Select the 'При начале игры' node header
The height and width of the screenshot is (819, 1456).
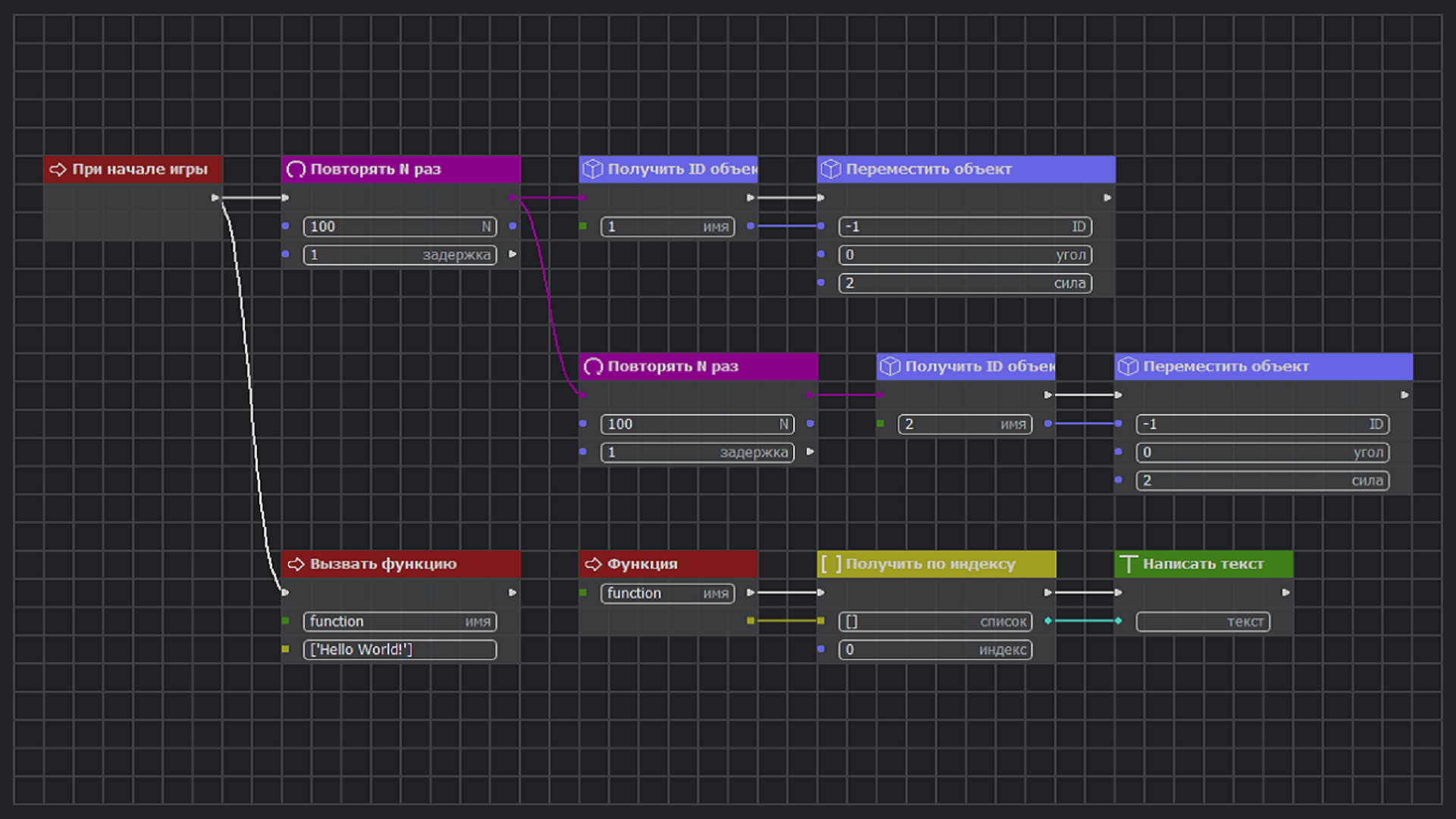133,169
